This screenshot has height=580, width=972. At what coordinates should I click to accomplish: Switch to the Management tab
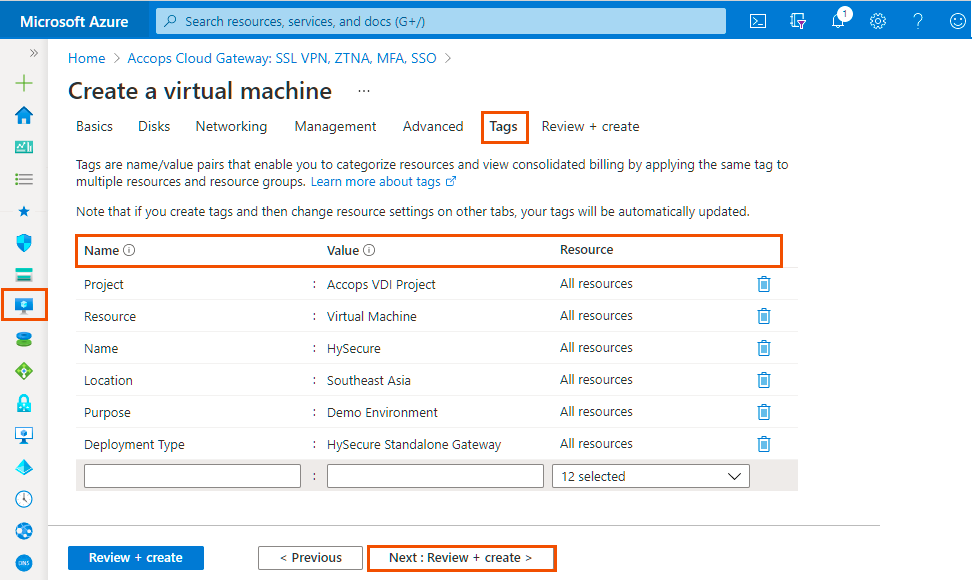335,126
